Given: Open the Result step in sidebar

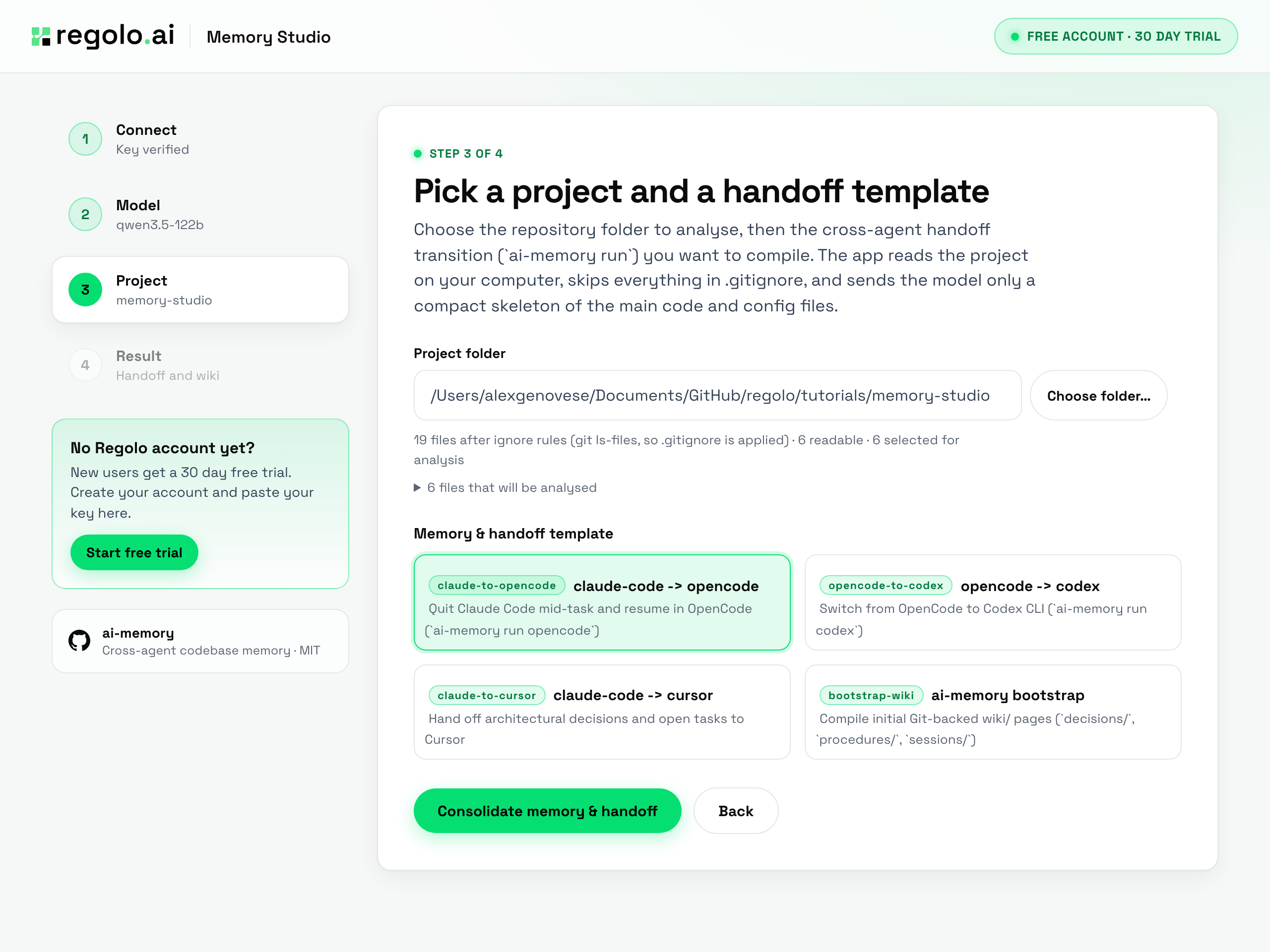Looking at the screenshot, I should pos(200,365).
